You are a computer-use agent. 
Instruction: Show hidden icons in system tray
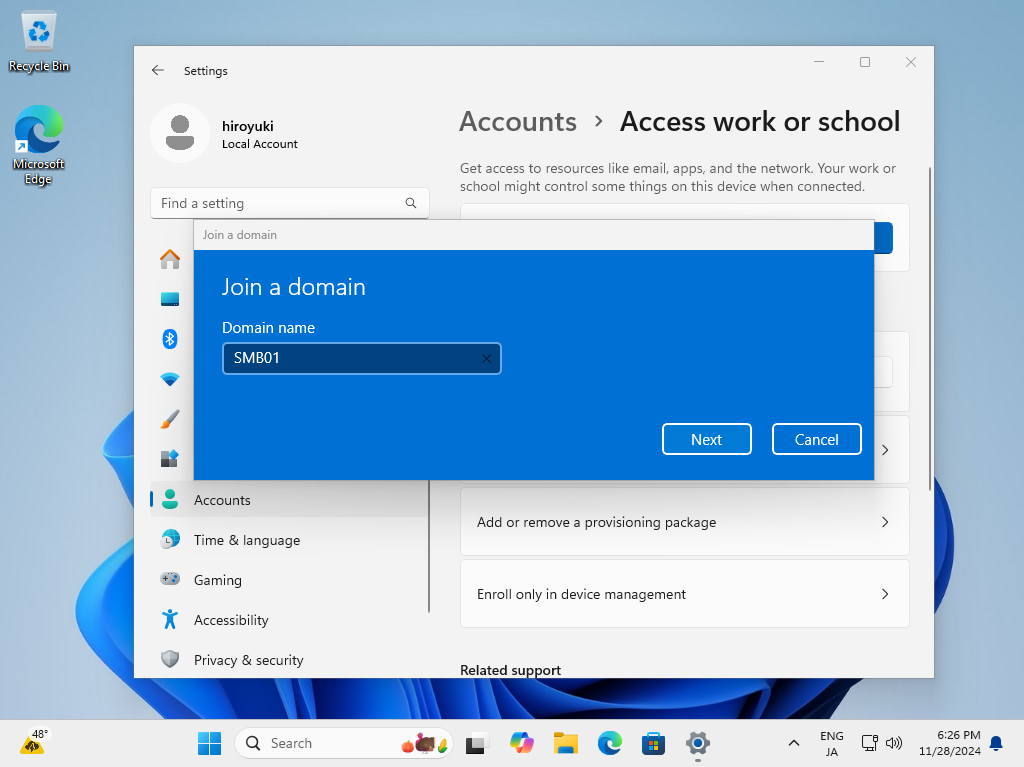794,743
